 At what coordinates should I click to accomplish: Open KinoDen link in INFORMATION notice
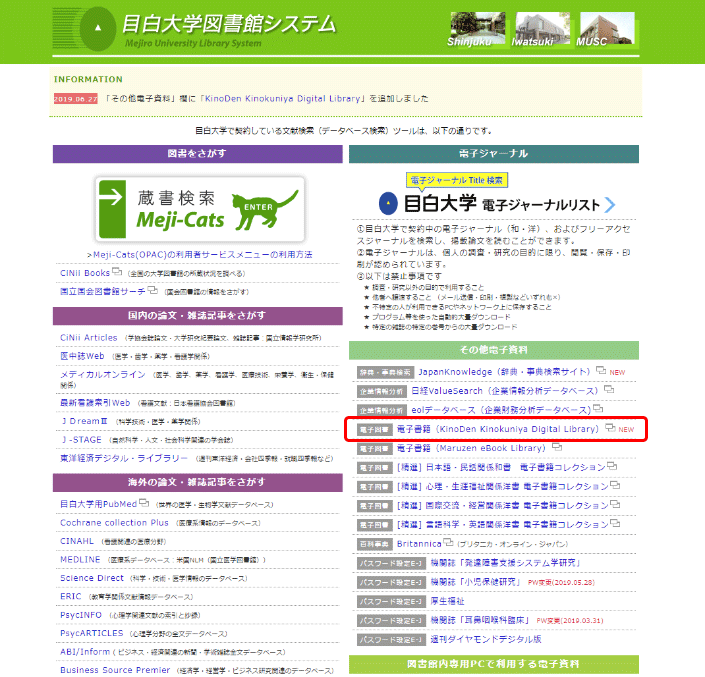pos(283,98)
